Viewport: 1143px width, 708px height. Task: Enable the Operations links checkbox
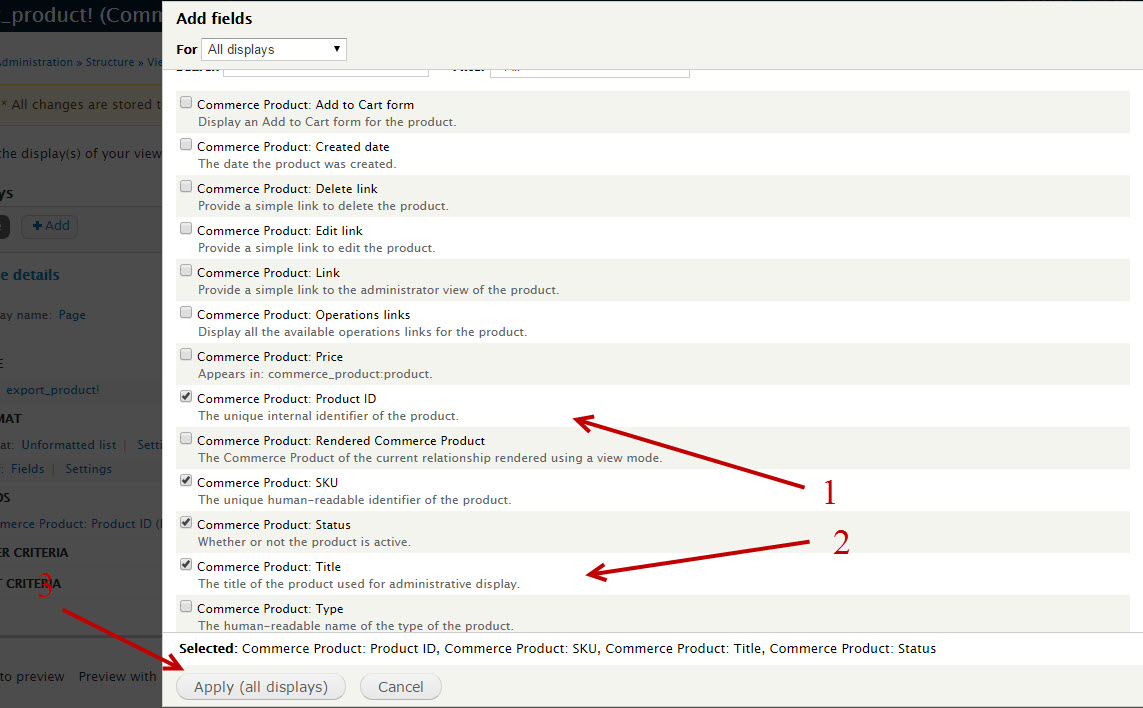click(186, 313)
